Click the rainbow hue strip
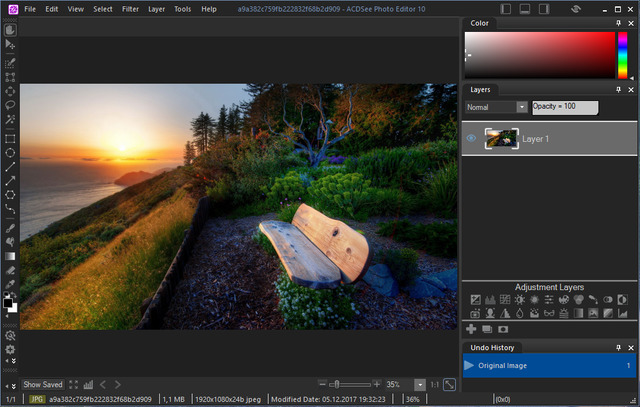This screenshot has width=640, height=407. (622, 55)
